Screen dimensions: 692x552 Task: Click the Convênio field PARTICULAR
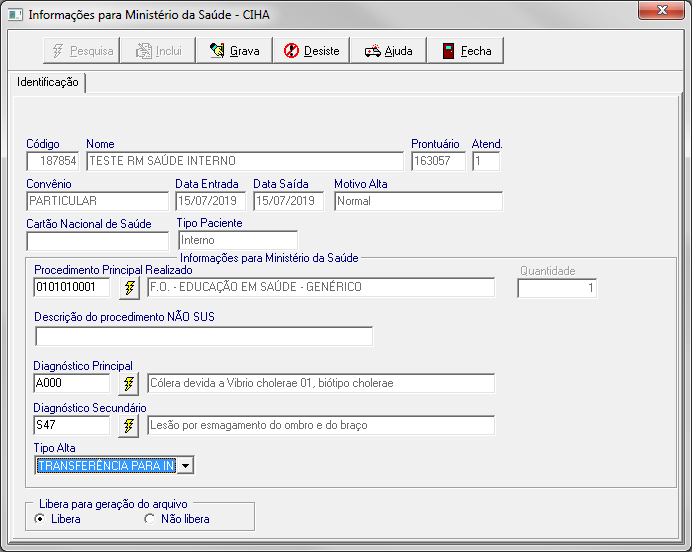click(98, 201)
